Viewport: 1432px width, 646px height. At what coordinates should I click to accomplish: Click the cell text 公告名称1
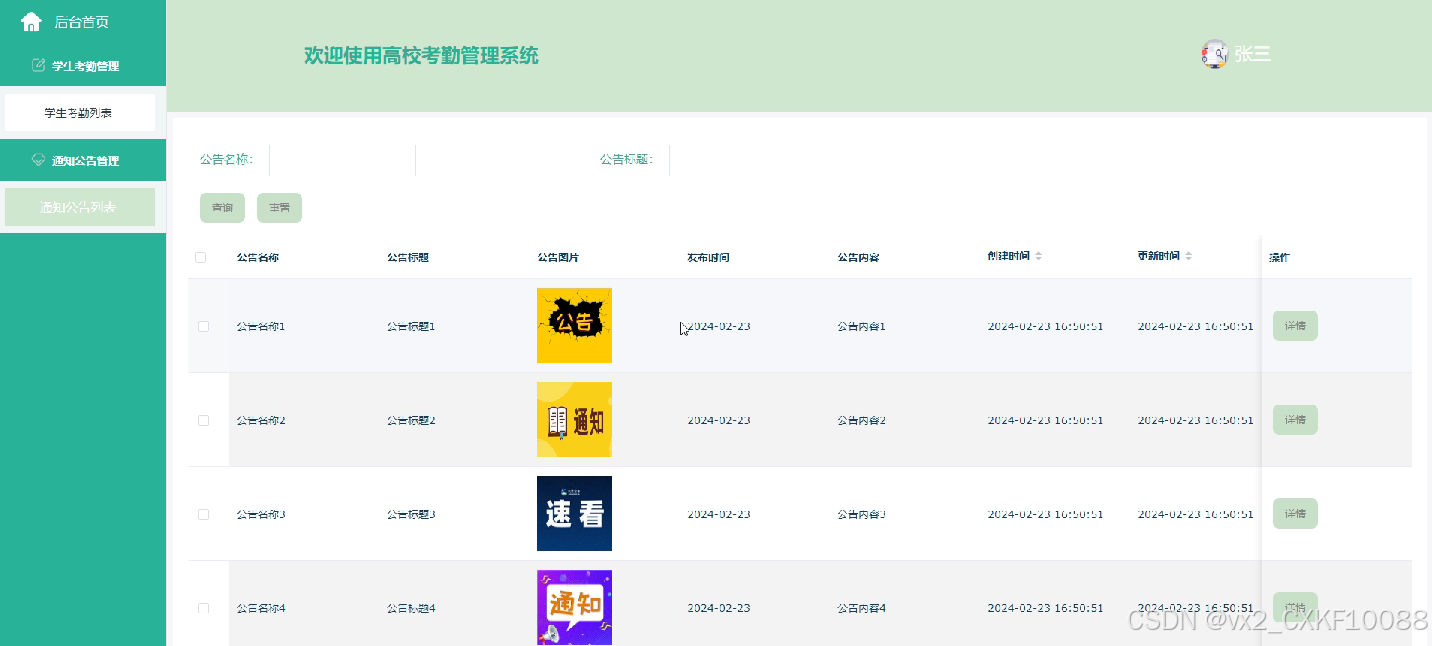(261, 326)
